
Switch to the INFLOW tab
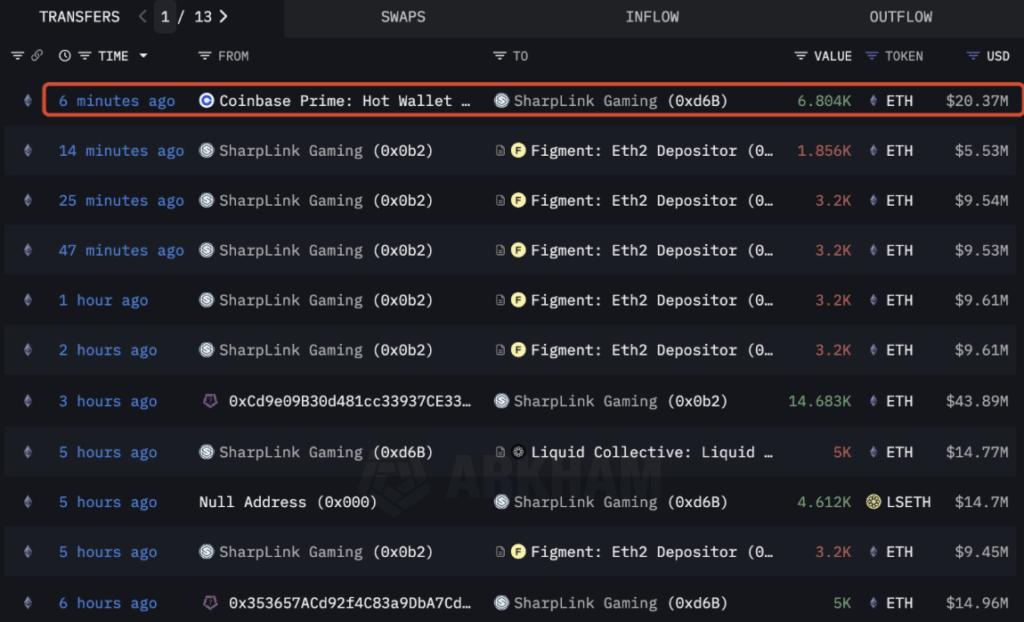[652, 17]
